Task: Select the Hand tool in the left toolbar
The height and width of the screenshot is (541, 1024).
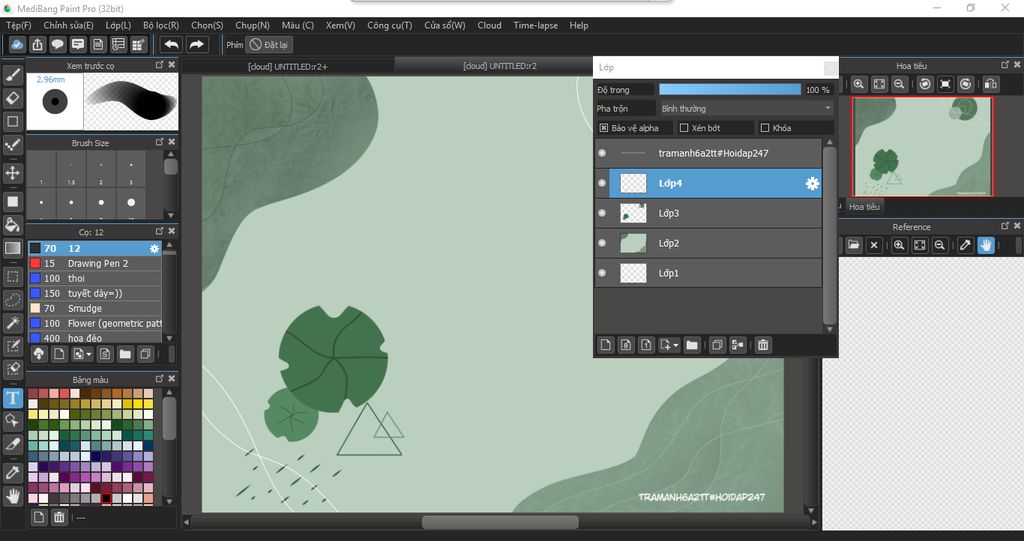Action: [x=12, y=497]
